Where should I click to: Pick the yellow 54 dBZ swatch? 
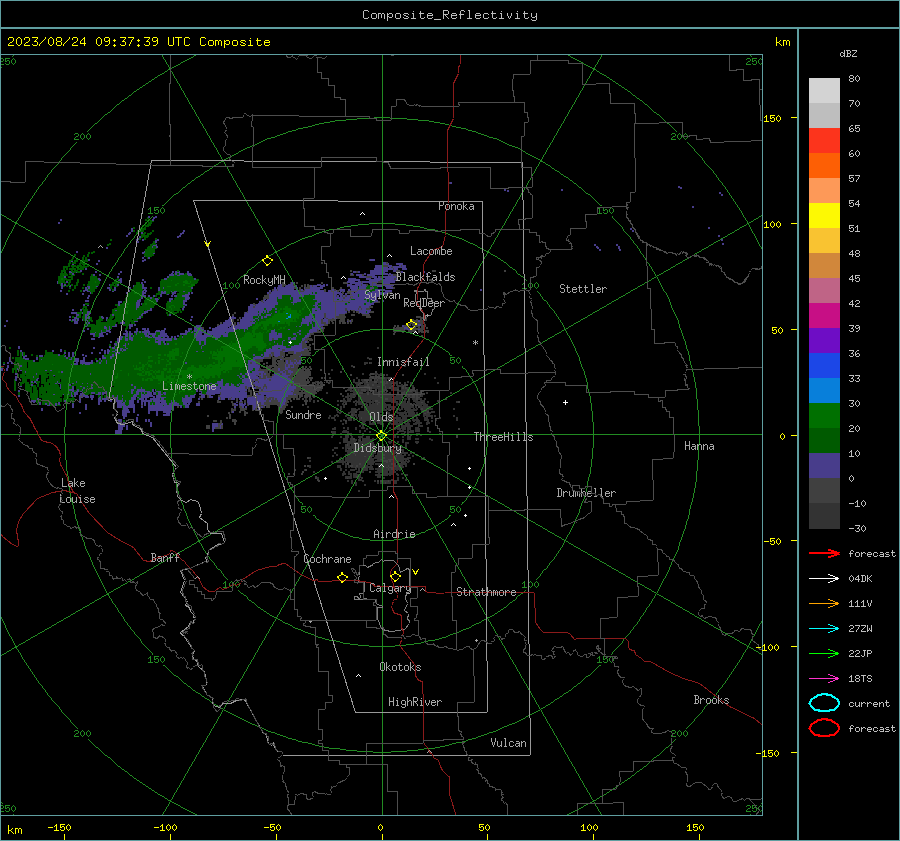[824, 216]
